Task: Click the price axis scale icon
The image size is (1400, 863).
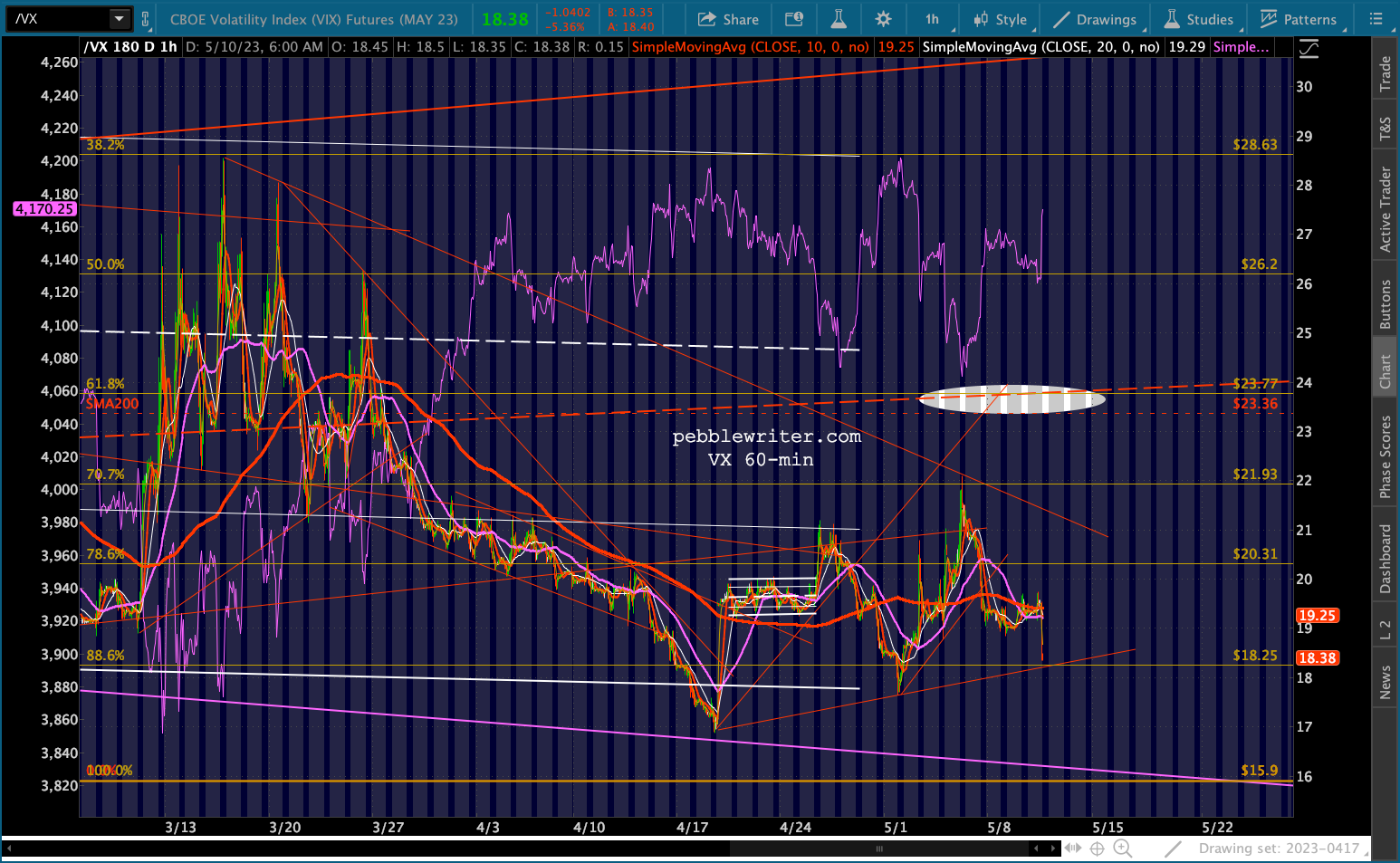Action: tap(1309, 50)
